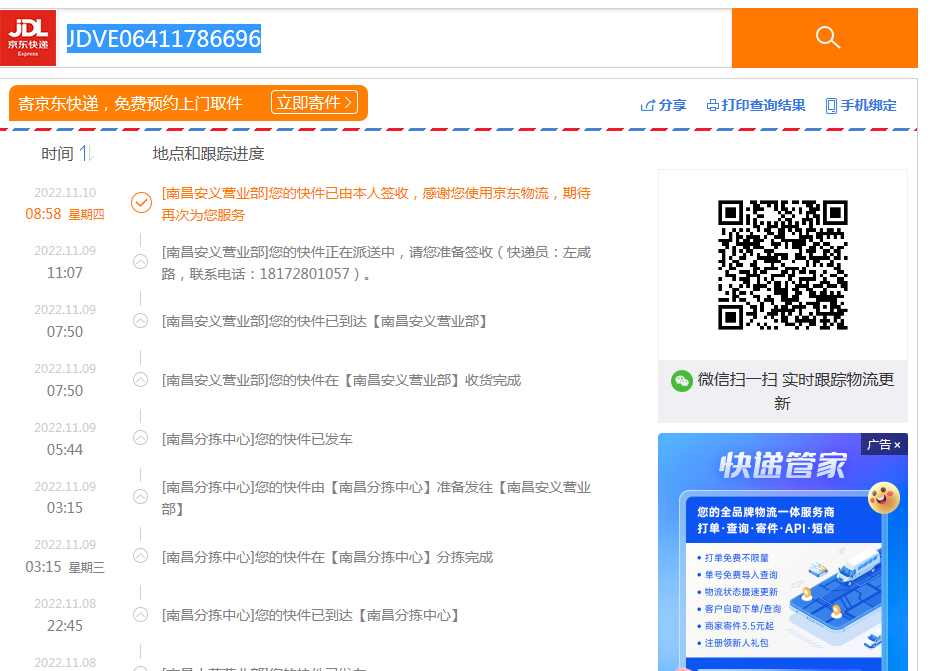Screen dimensions: 933x671
Task: Click the status icon beside 分拣完成 entry
Action: tap(140, 556)
